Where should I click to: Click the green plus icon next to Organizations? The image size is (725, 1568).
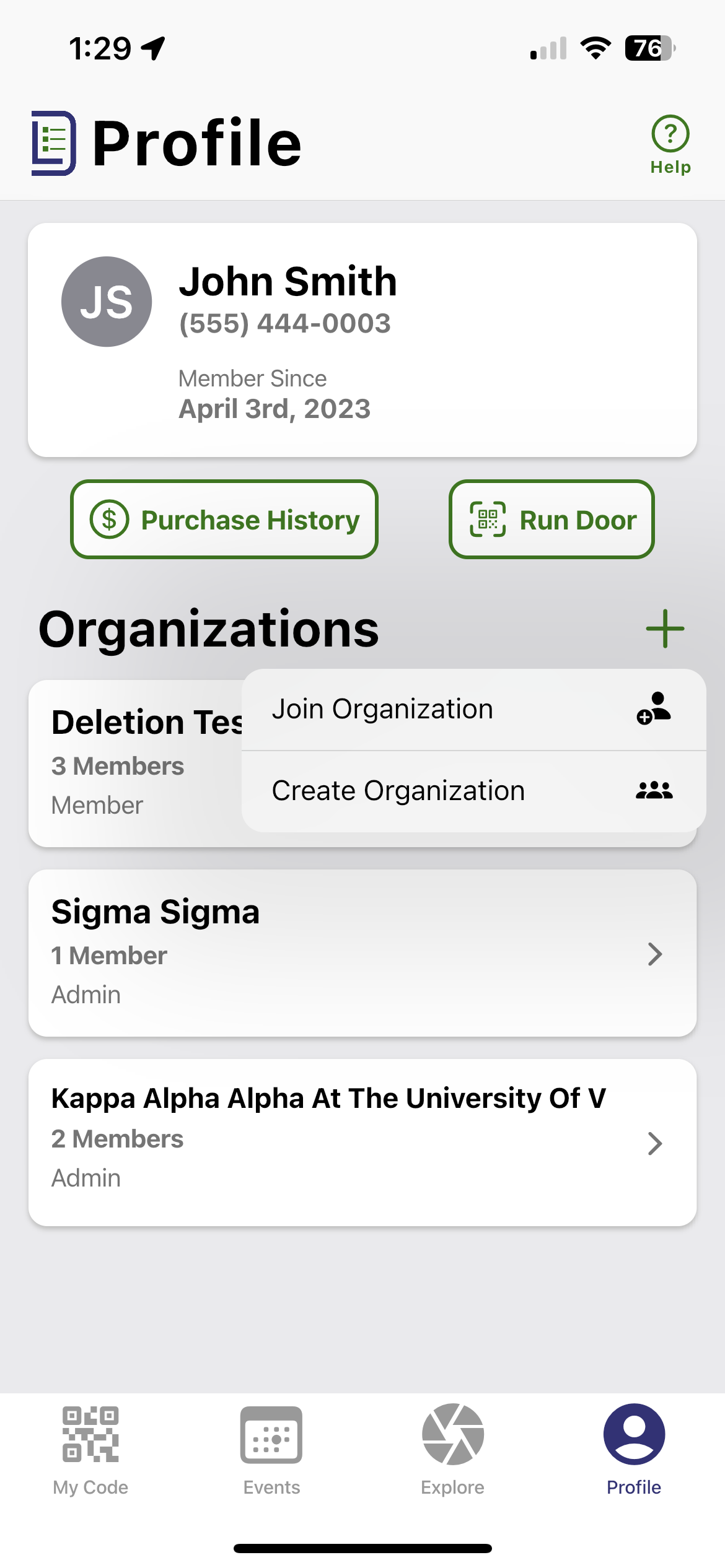pos(665,629)
